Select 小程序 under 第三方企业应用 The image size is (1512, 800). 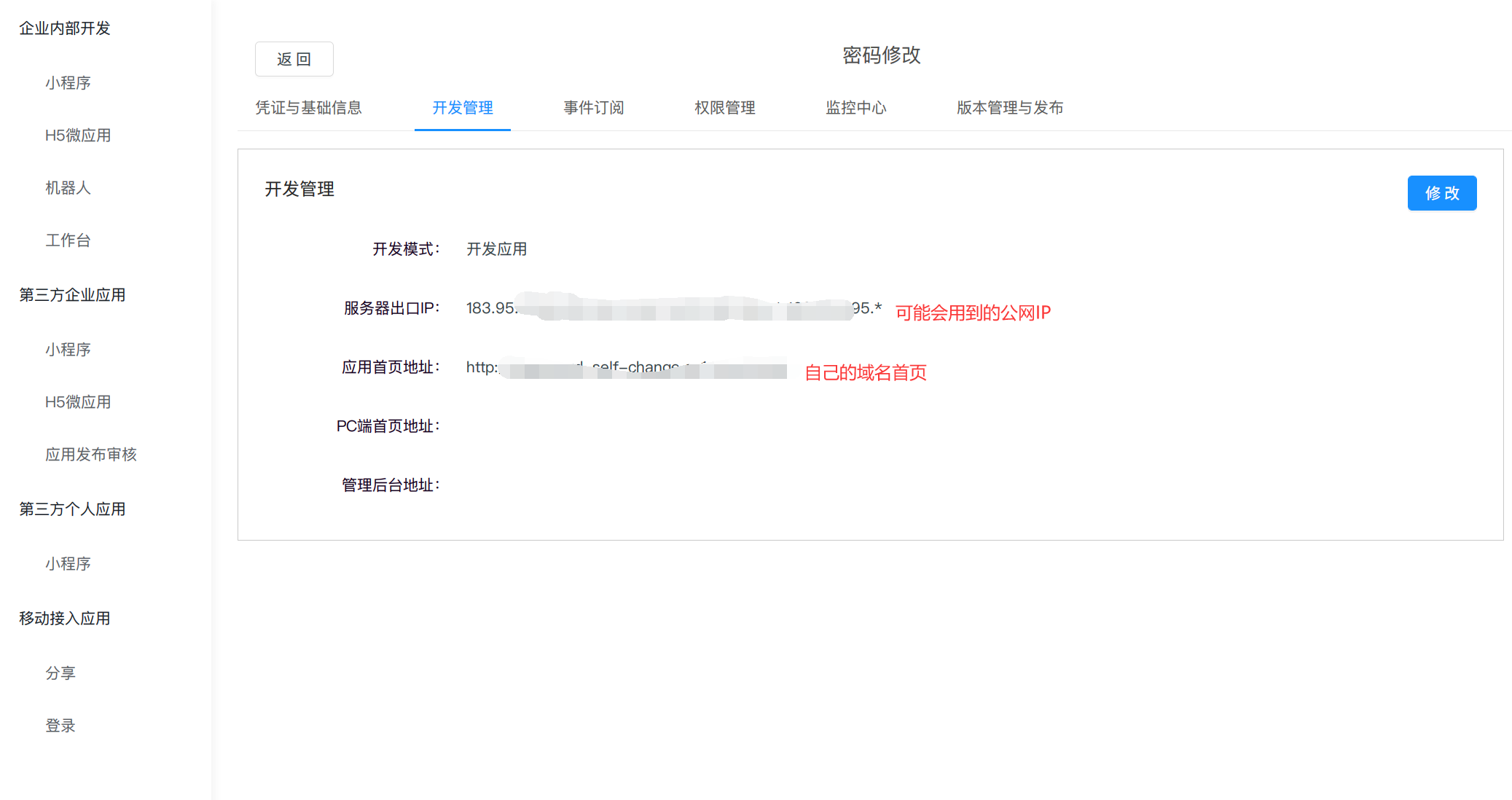(x=68, y=350)
